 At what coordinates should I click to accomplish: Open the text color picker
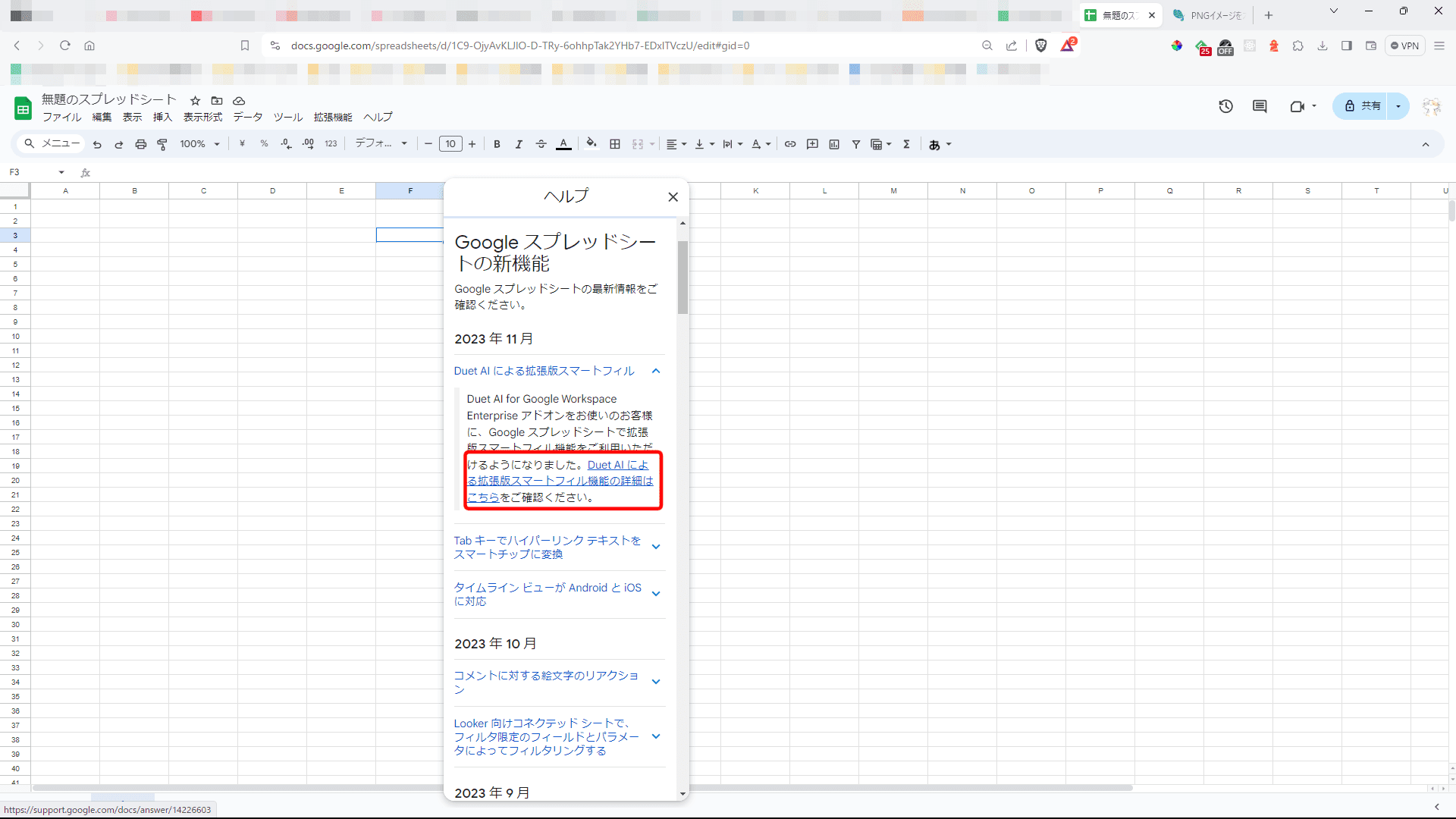563,144
